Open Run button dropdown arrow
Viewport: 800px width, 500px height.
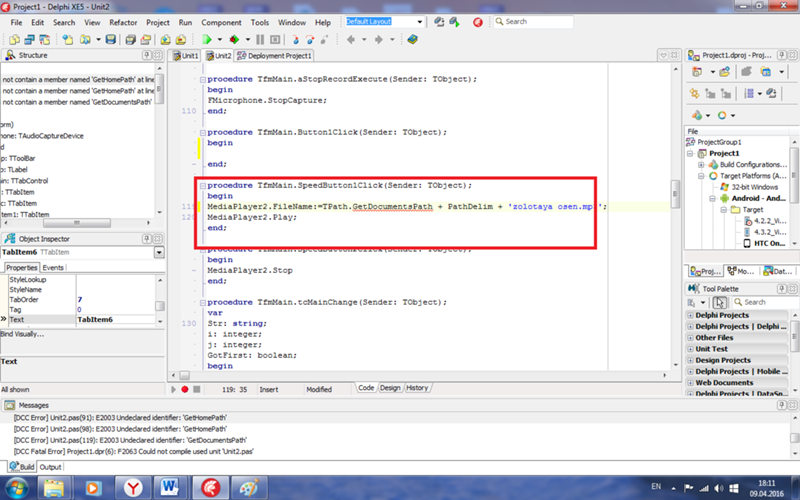[219, 39]
